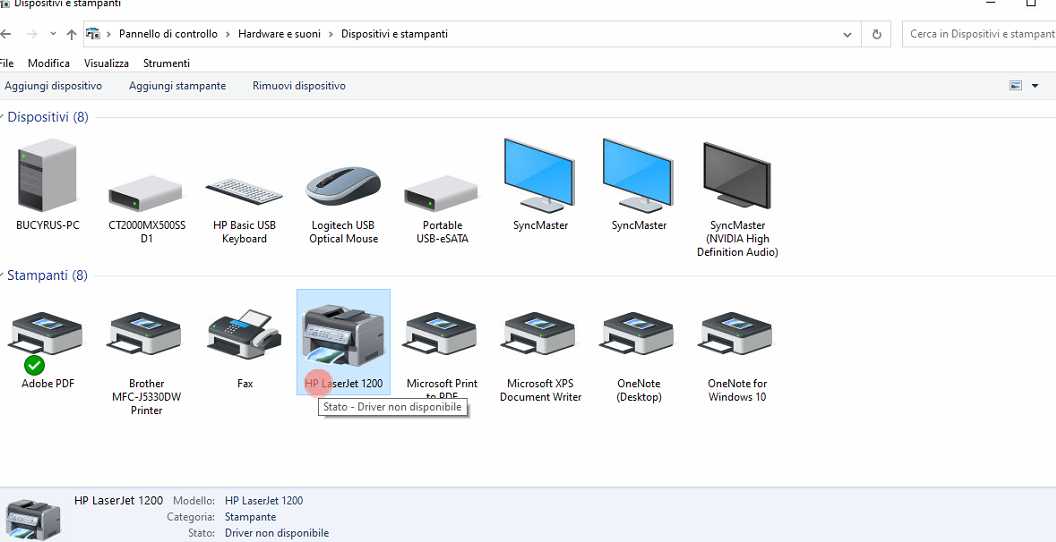The height and width of the screenshot is (542, 1056).
Task: Select the Microsoft Print to PDF printer
Action: 441,334
